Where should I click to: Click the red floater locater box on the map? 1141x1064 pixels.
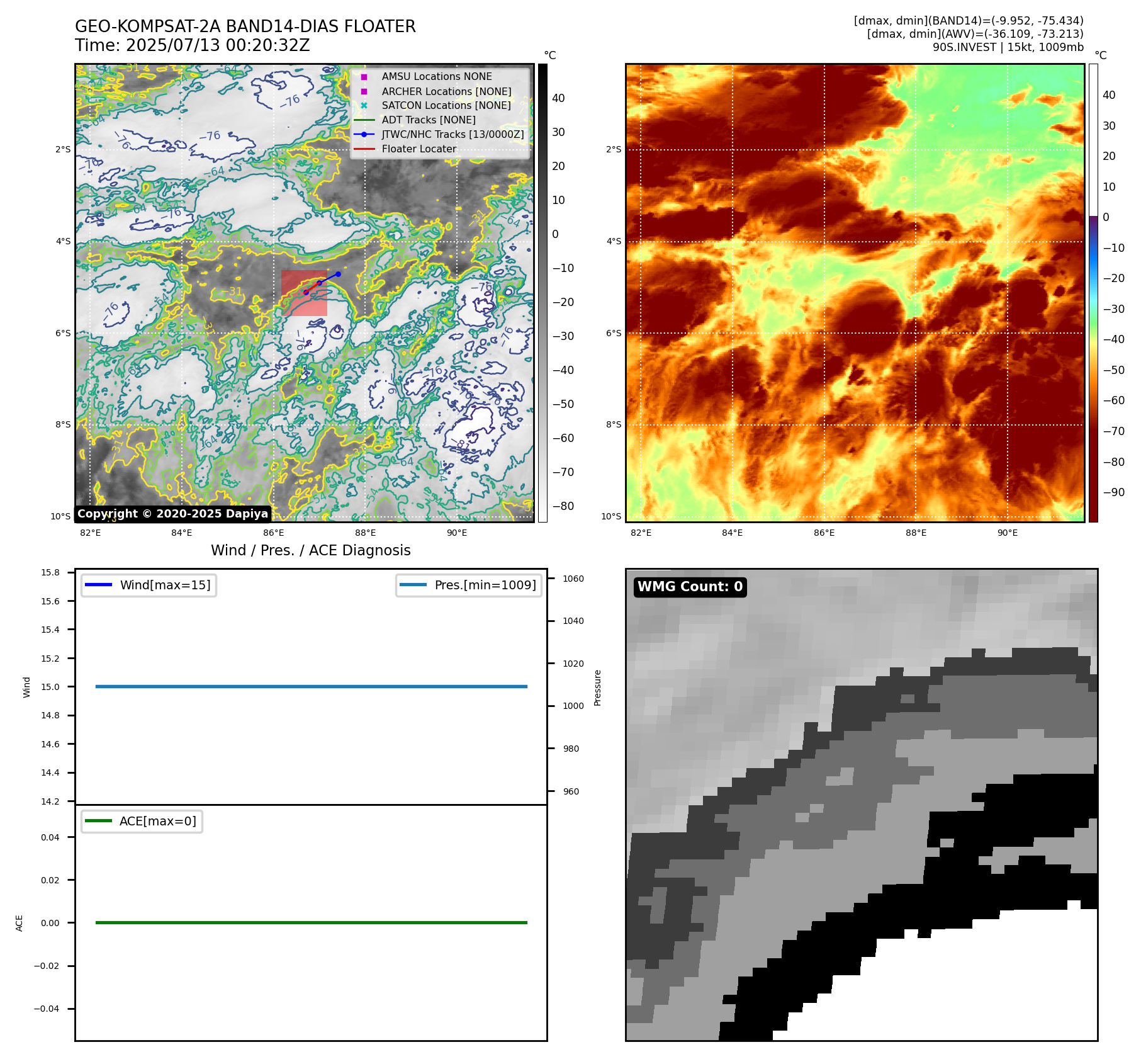point(305,293)
